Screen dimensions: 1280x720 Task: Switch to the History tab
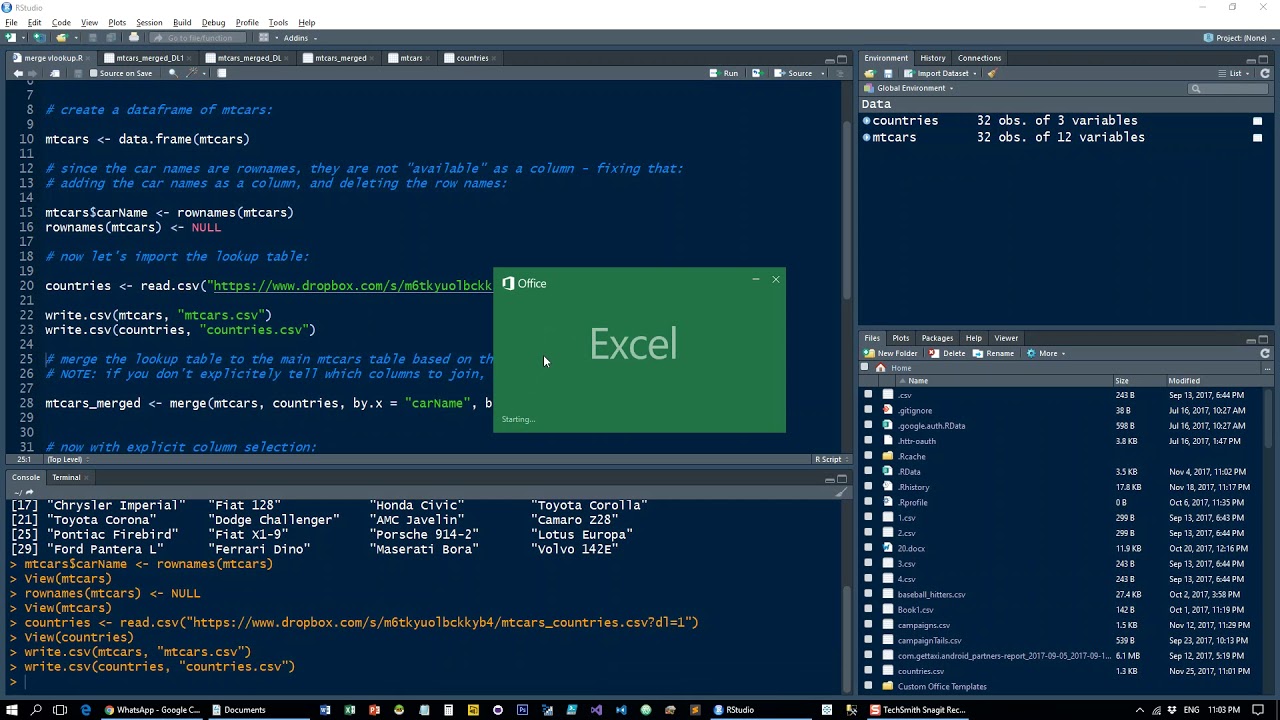pyautogui.click(x=932, y=58)
